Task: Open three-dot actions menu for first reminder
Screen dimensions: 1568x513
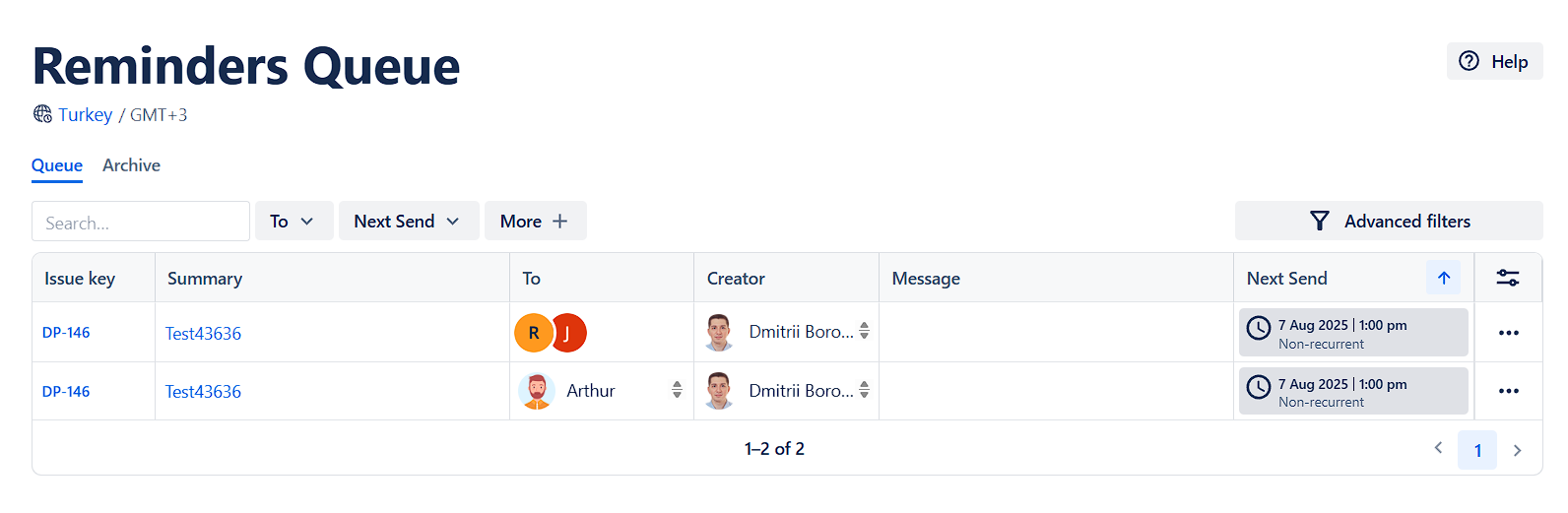Action: pyautogui.click(x=1508, y=333)
